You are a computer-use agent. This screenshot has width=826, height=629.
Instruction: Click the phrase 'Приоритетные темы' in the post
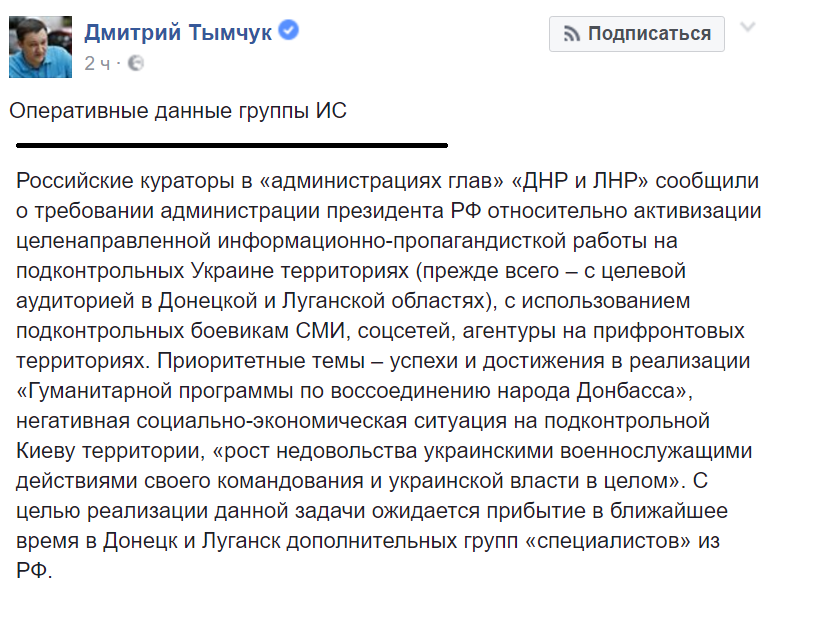[x=261, y=361]
